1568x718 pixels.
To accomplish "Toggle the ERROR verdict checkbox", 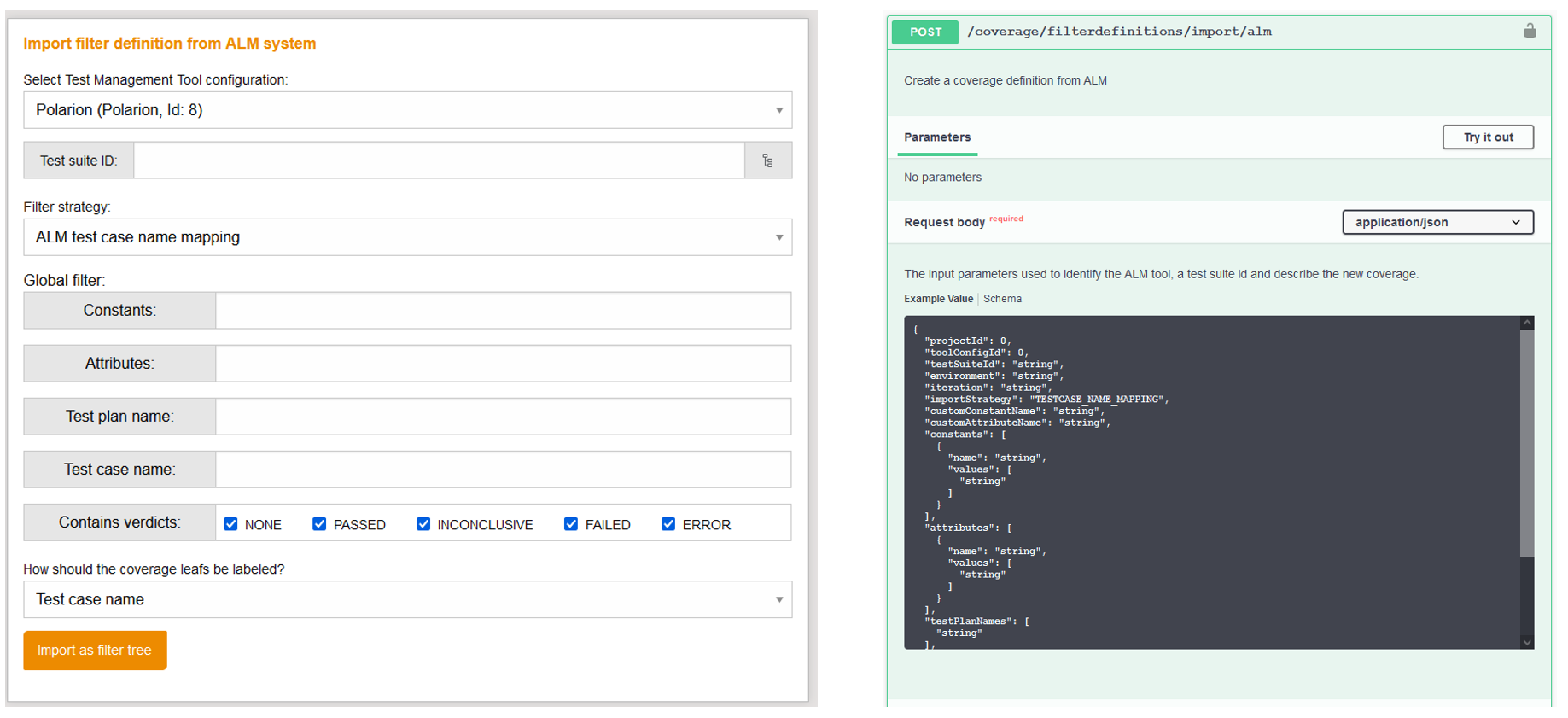I will pyautogui.click(x=668, y=524).
